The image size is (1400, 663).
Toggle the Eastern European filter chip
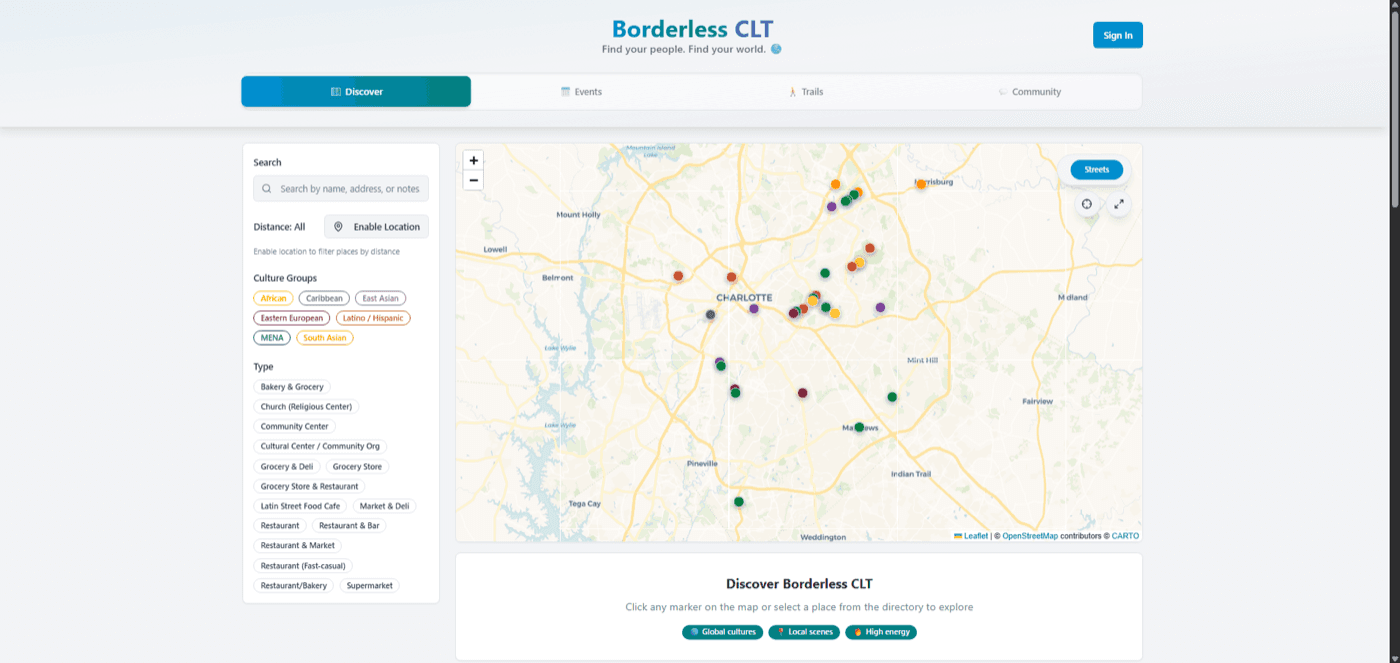[292, 318]
